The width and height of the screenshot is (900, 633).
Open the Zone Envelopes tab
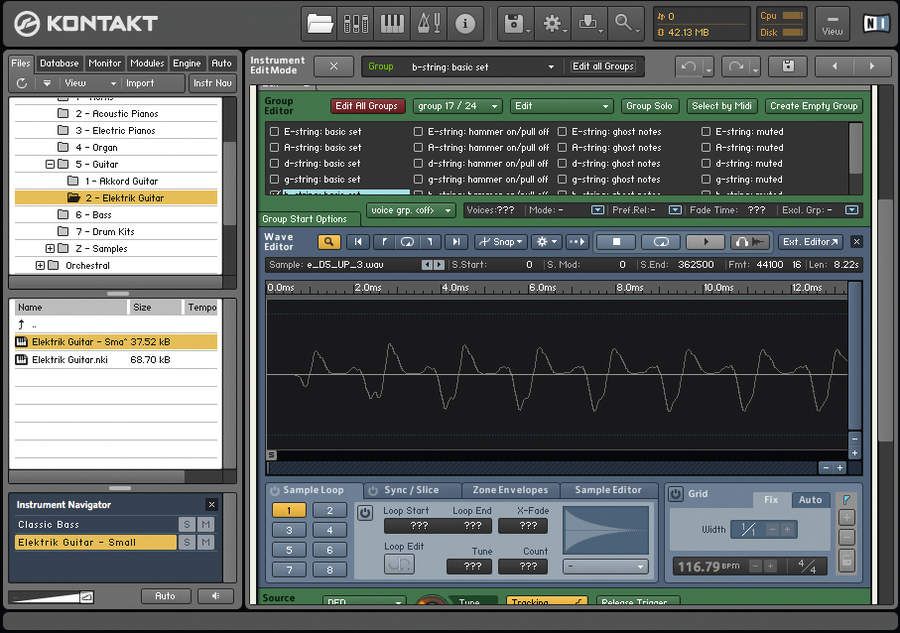(x=510, y=490)
